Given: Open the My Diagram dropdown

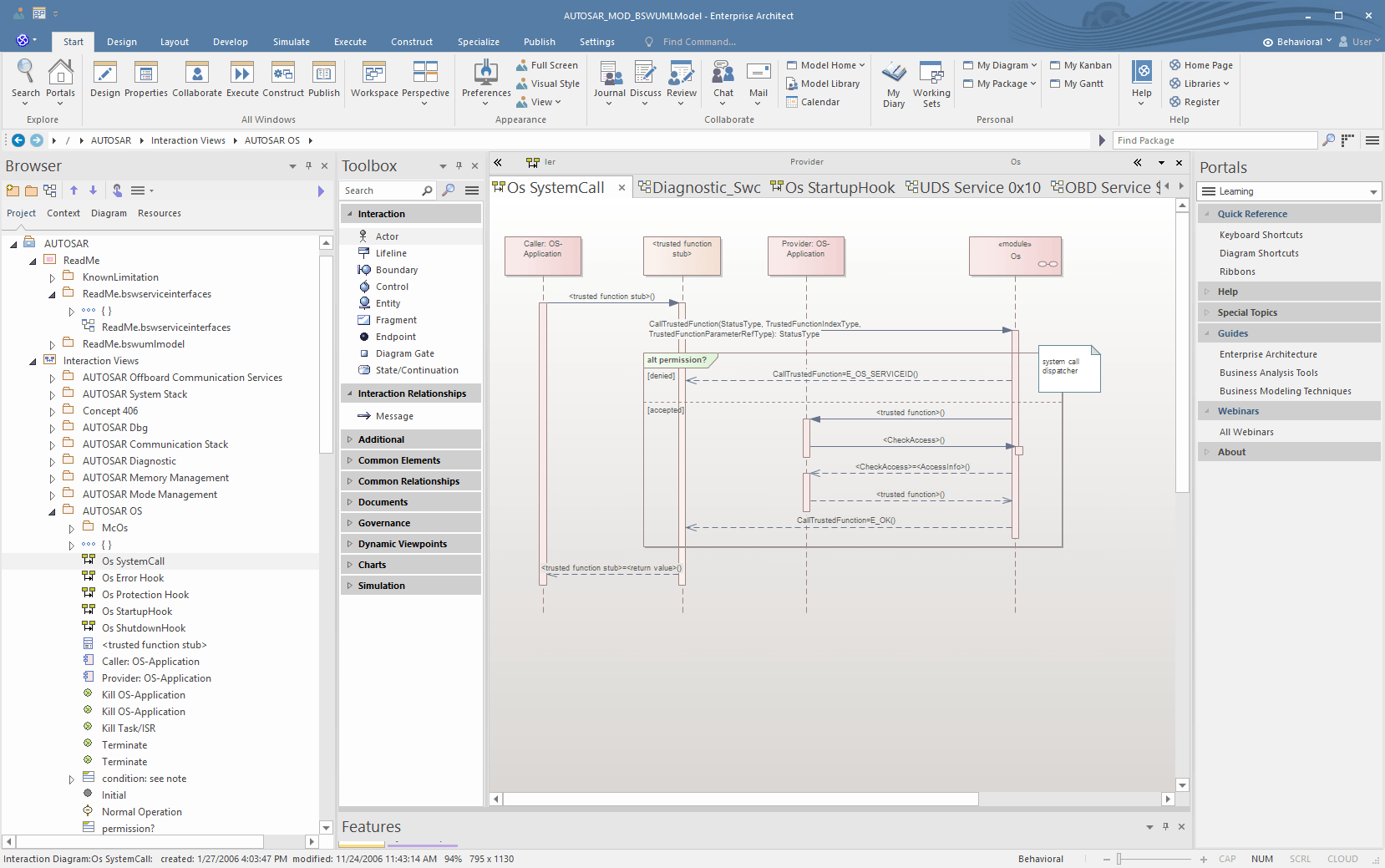Looking at the screenshot, I should click(999, 65).
